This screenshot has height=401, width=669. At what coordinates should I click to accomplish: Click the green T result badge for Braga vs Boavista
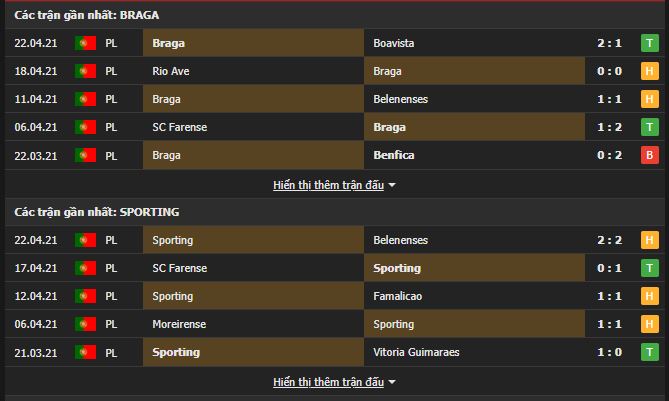click(648, 44)
